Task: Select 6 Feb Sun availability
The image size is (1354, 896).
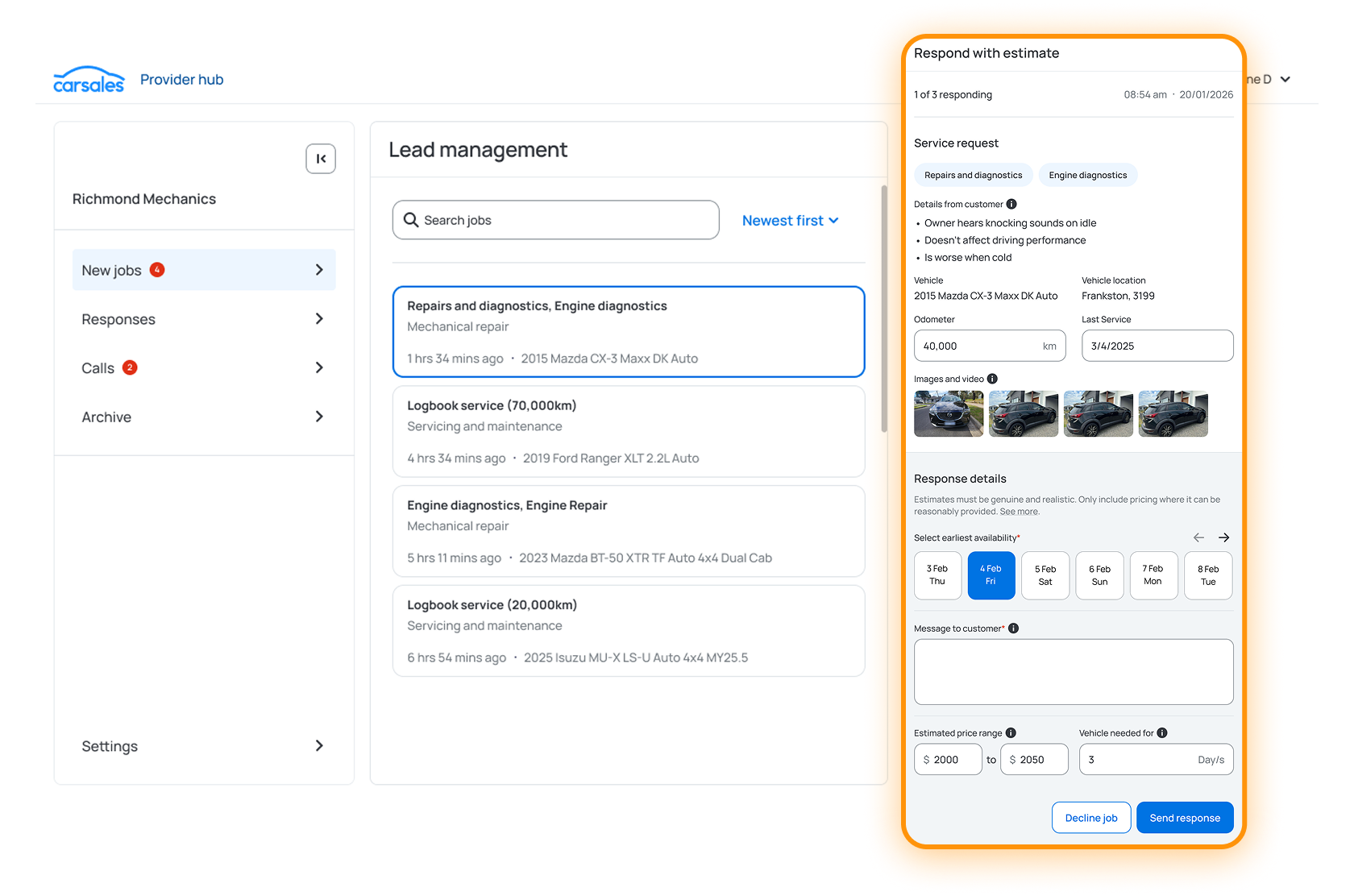Action: pos(1100,575)
